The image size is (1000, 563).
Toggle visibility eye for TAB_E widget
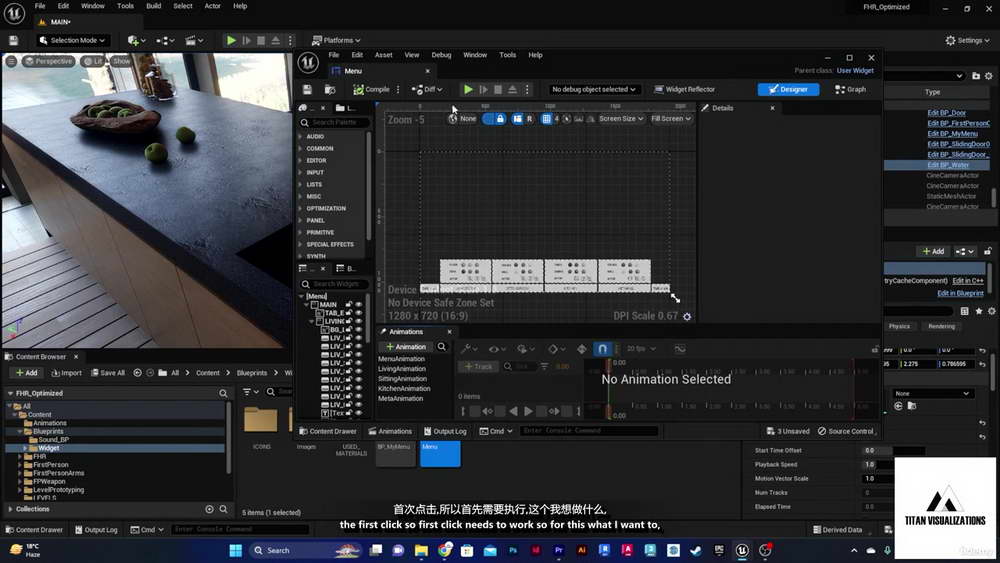tap(358, 313)
